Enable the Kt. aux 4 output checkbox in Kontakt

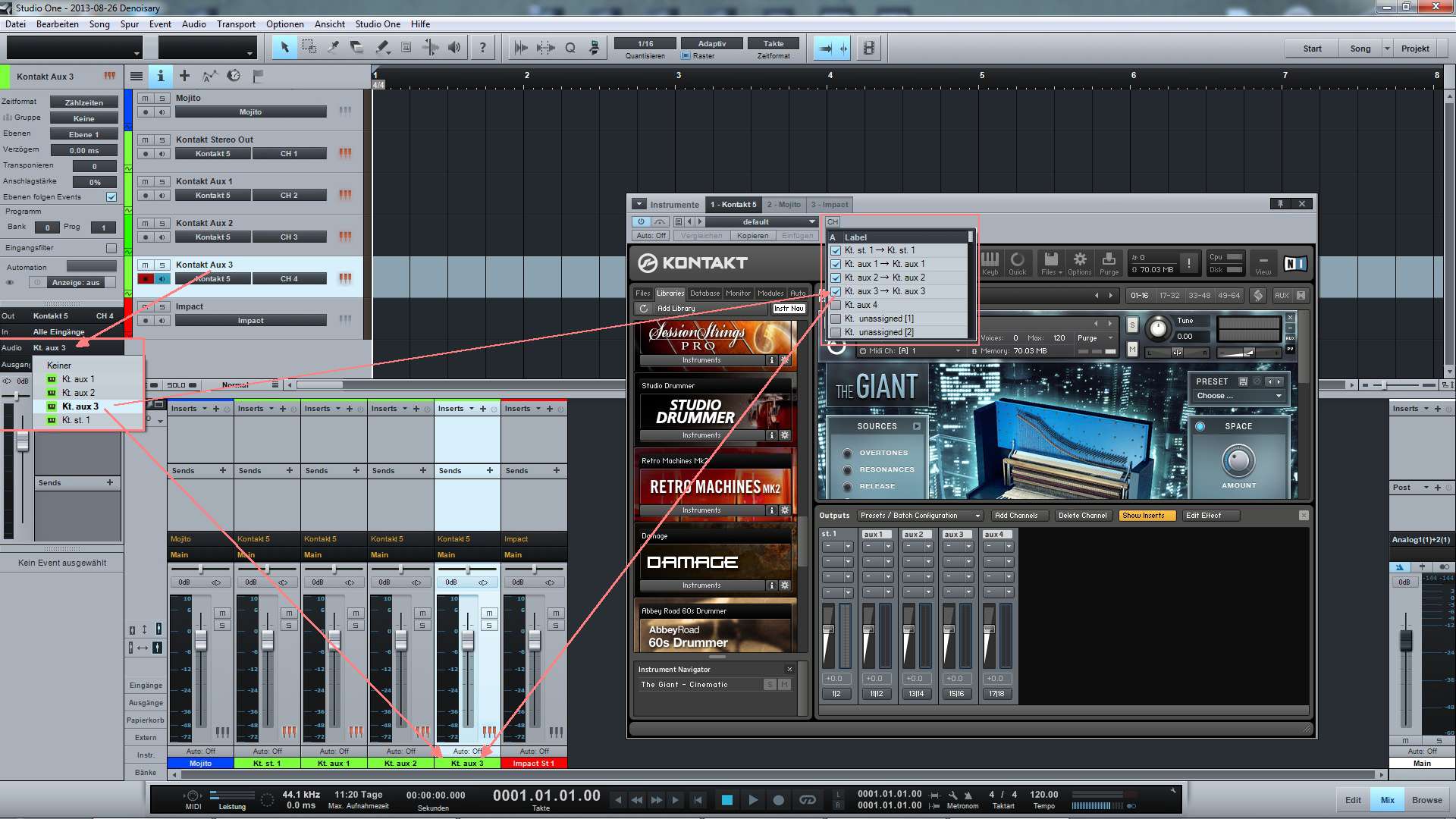pyautogui.click(x=834, y=304)
